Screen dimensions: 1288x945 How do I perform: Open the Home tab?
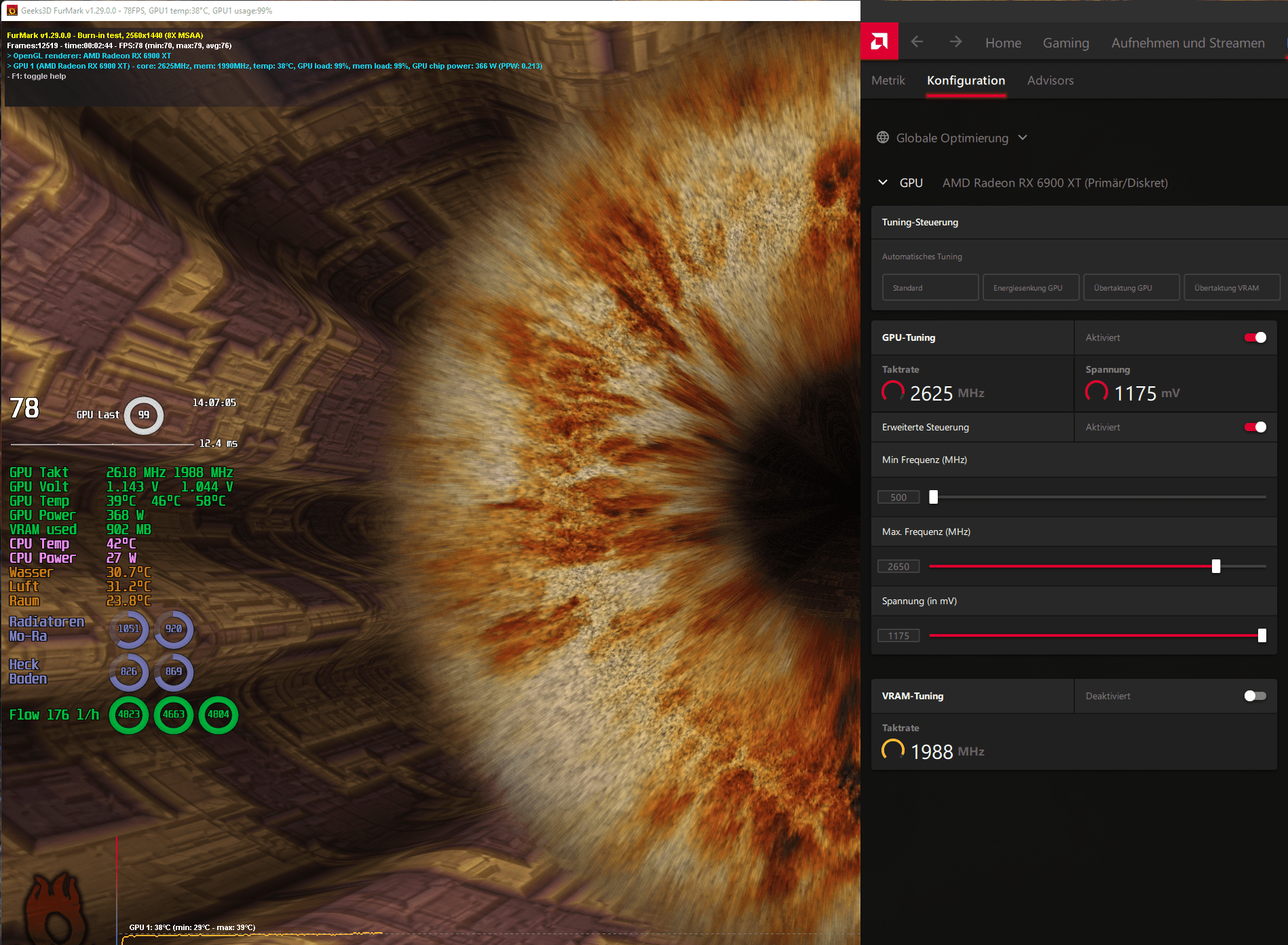pos(1003,43)
